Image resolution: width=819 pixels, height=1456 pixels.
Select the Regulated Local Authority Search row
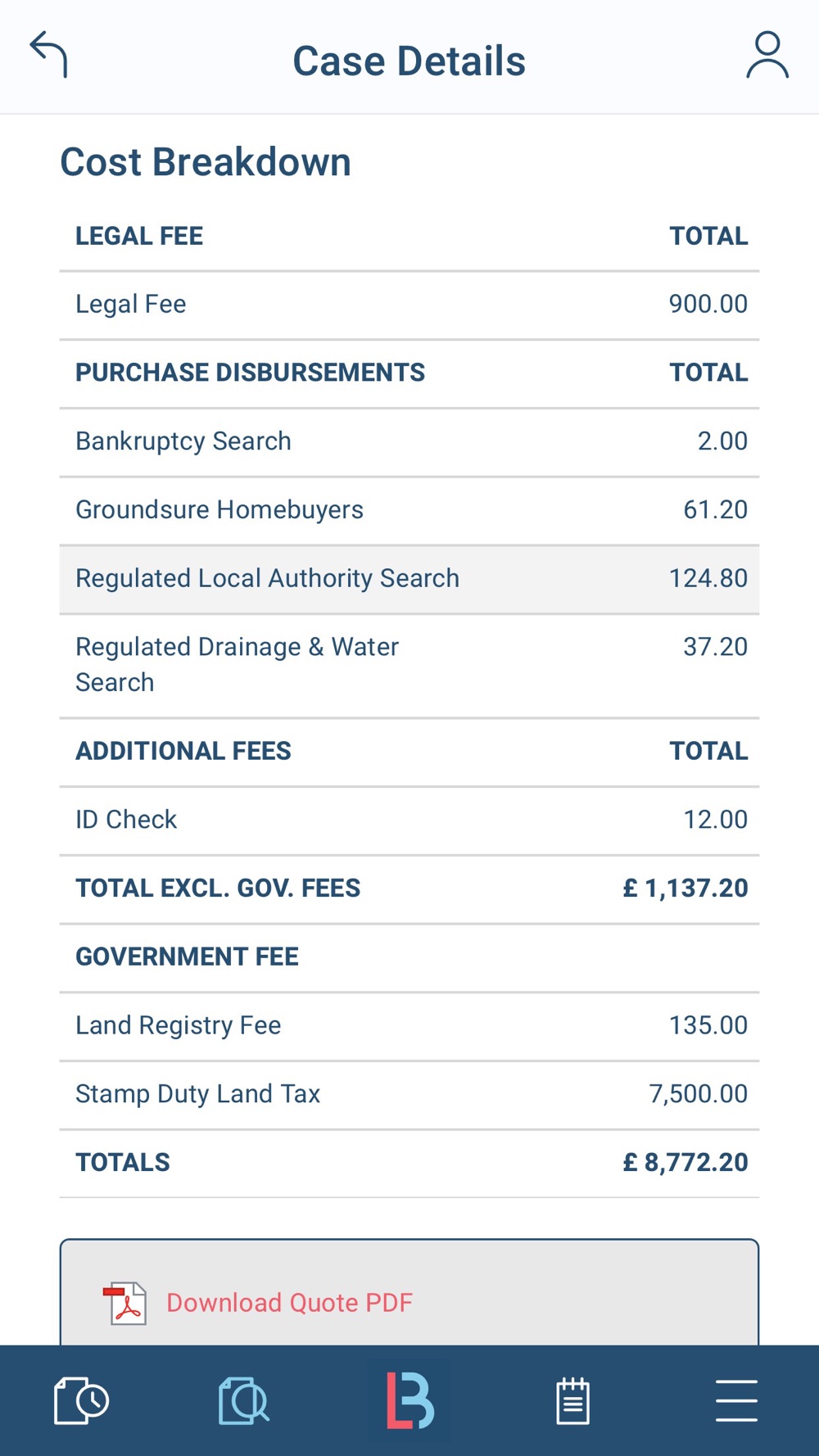pyautogui.click(x=409, y=579)
